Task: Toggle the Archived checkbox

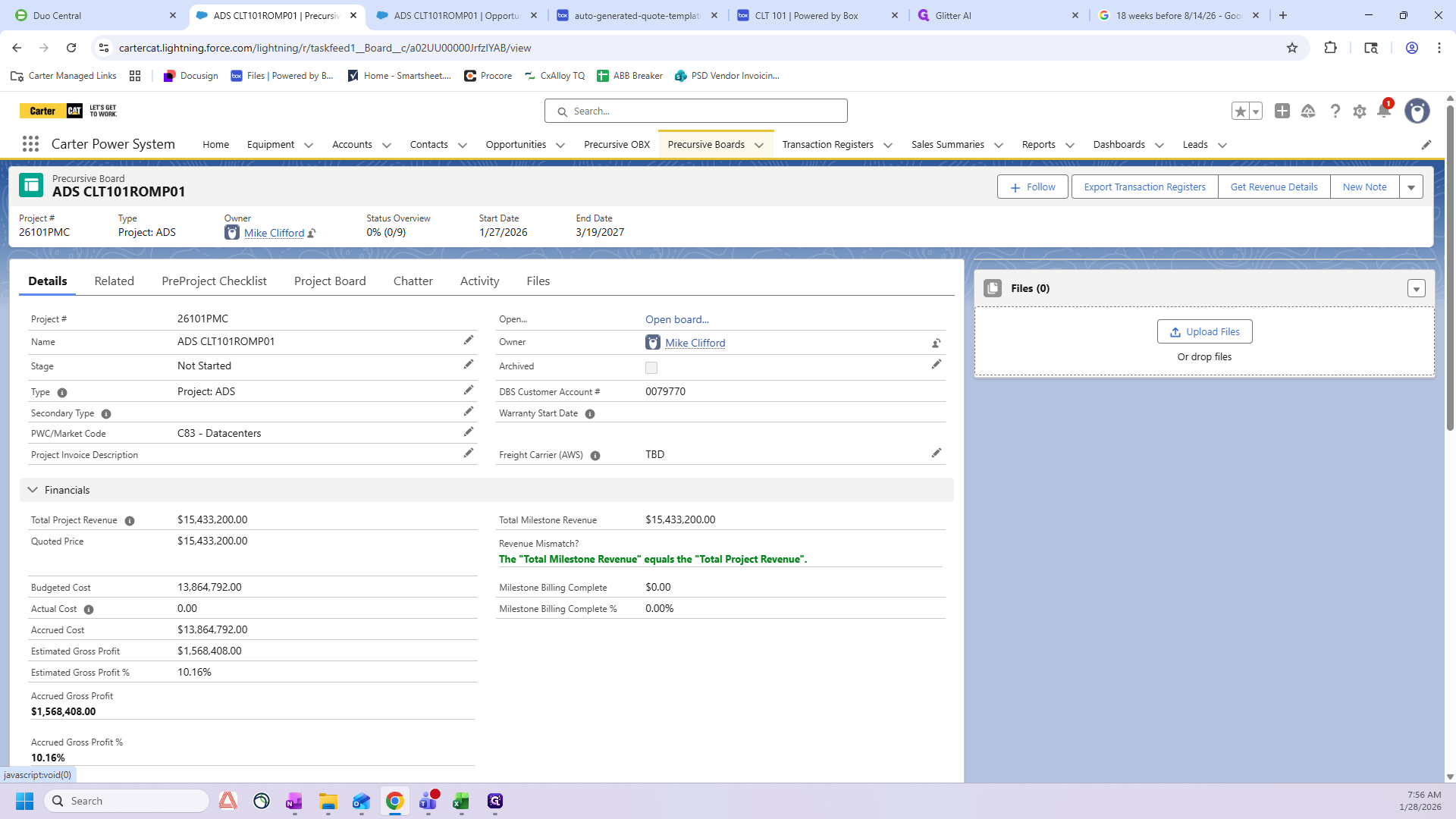Action: [651, 368]
